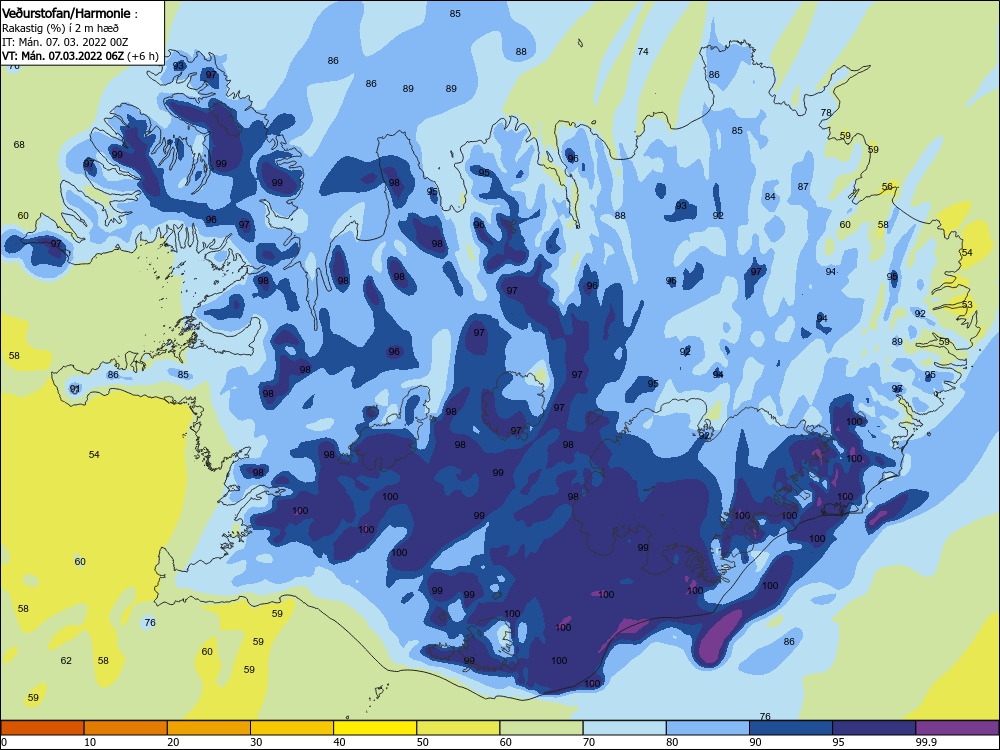
Task: Click the humidity value 62 on the map
Action: pyautogui.click(x=66, y=661)
